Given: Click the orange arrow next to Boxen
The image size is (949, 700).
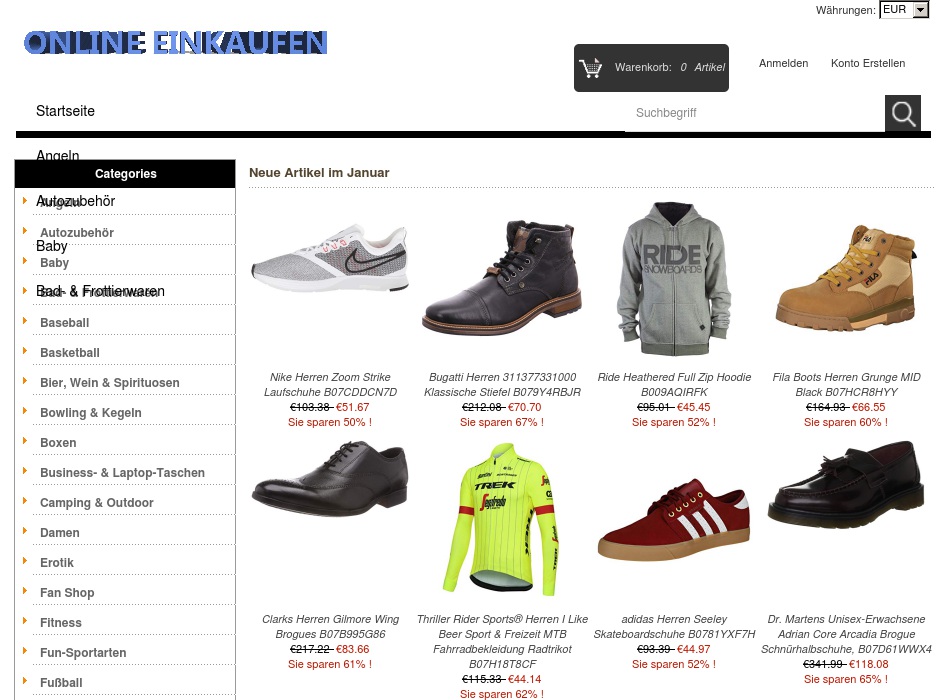Looking at the screenshot, I should tap(25, 440).
